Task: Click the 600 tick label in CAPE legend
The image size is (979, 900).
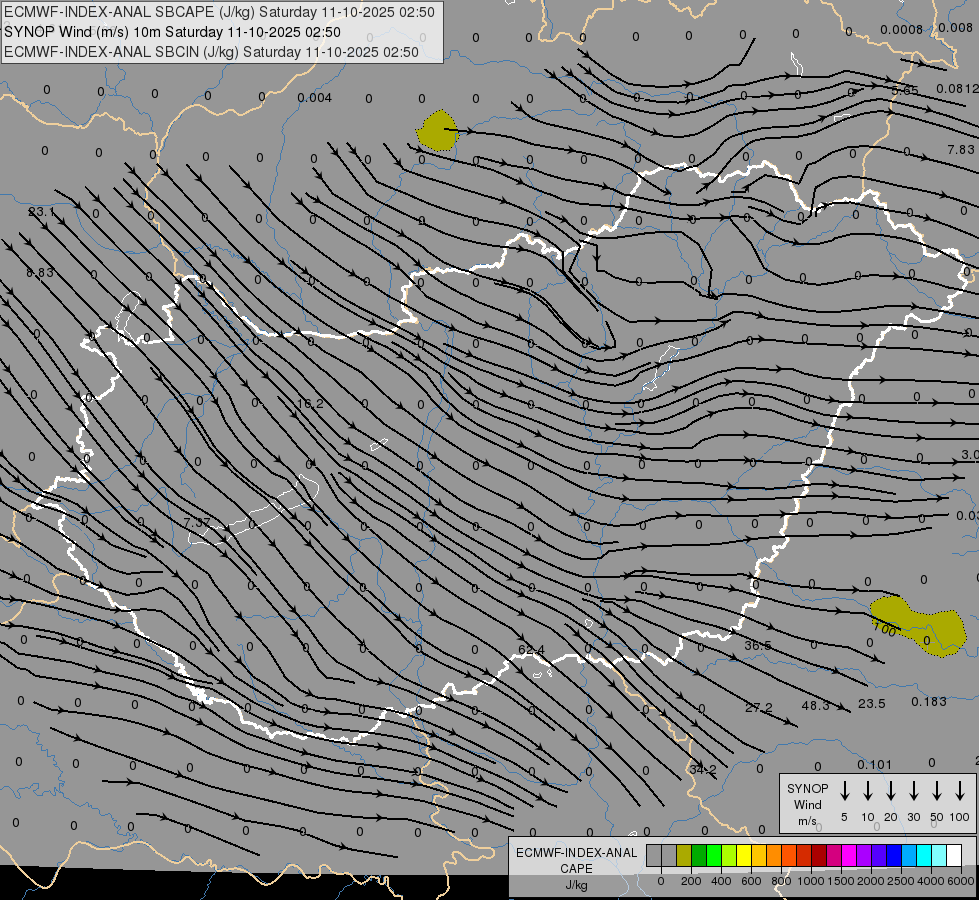Action: coord(751,881)
